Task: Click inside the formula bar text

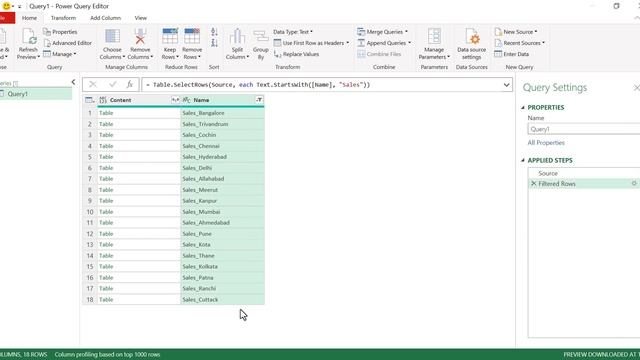Action: (258, 85)
